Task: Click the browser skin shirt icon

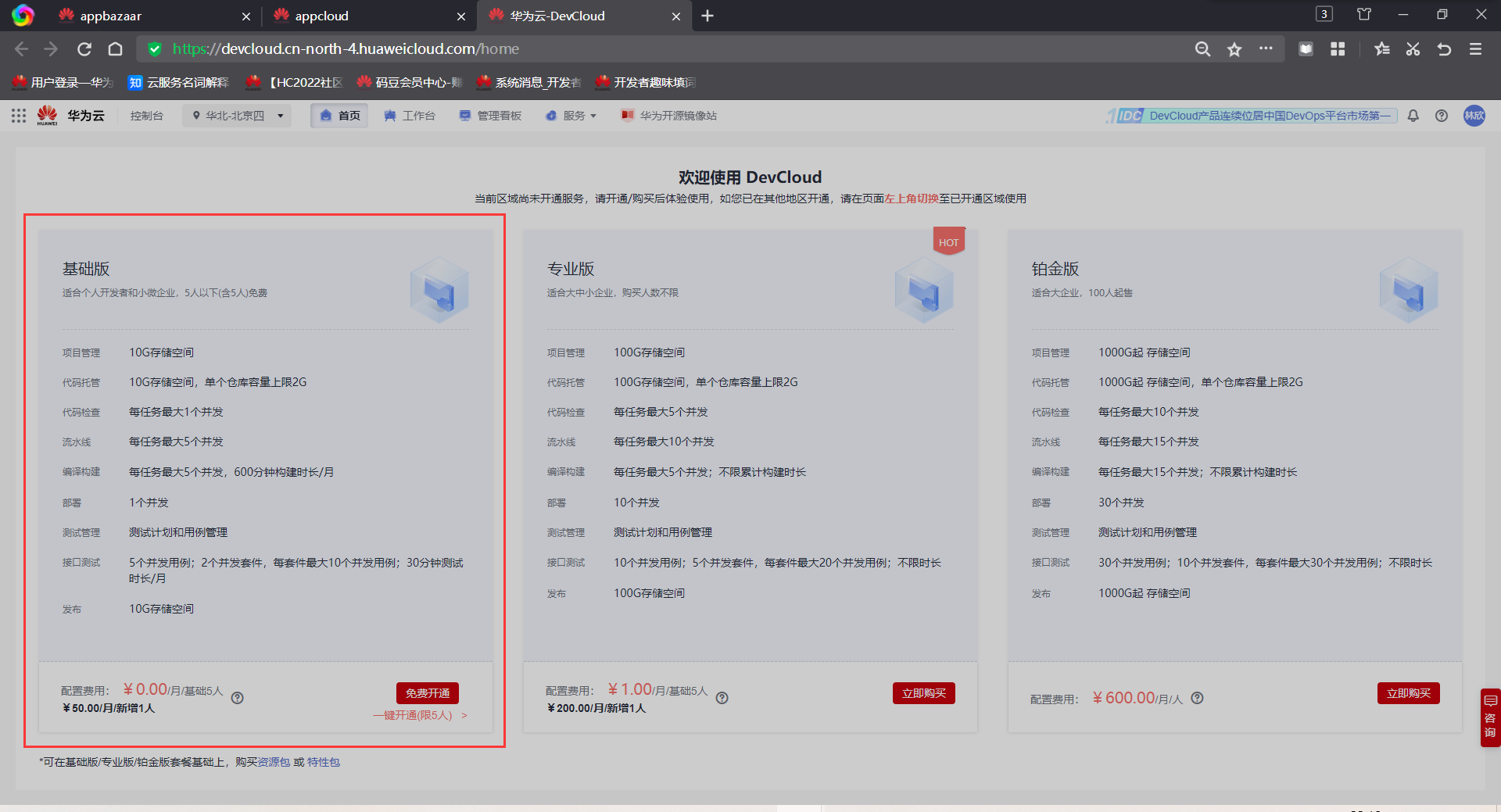Action: click(1364, 14)
